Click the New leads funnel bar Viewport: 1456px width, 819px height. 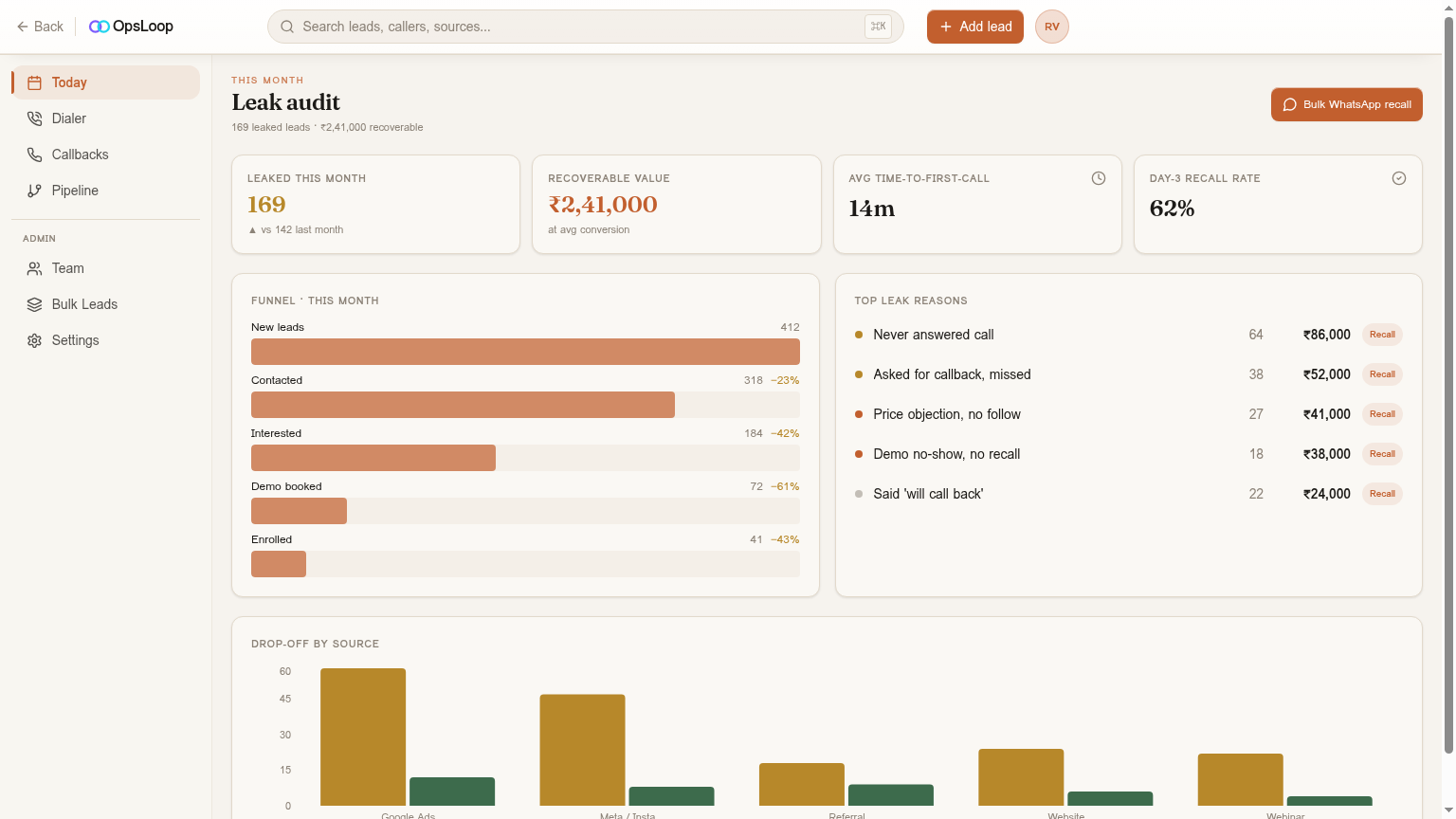525,352
